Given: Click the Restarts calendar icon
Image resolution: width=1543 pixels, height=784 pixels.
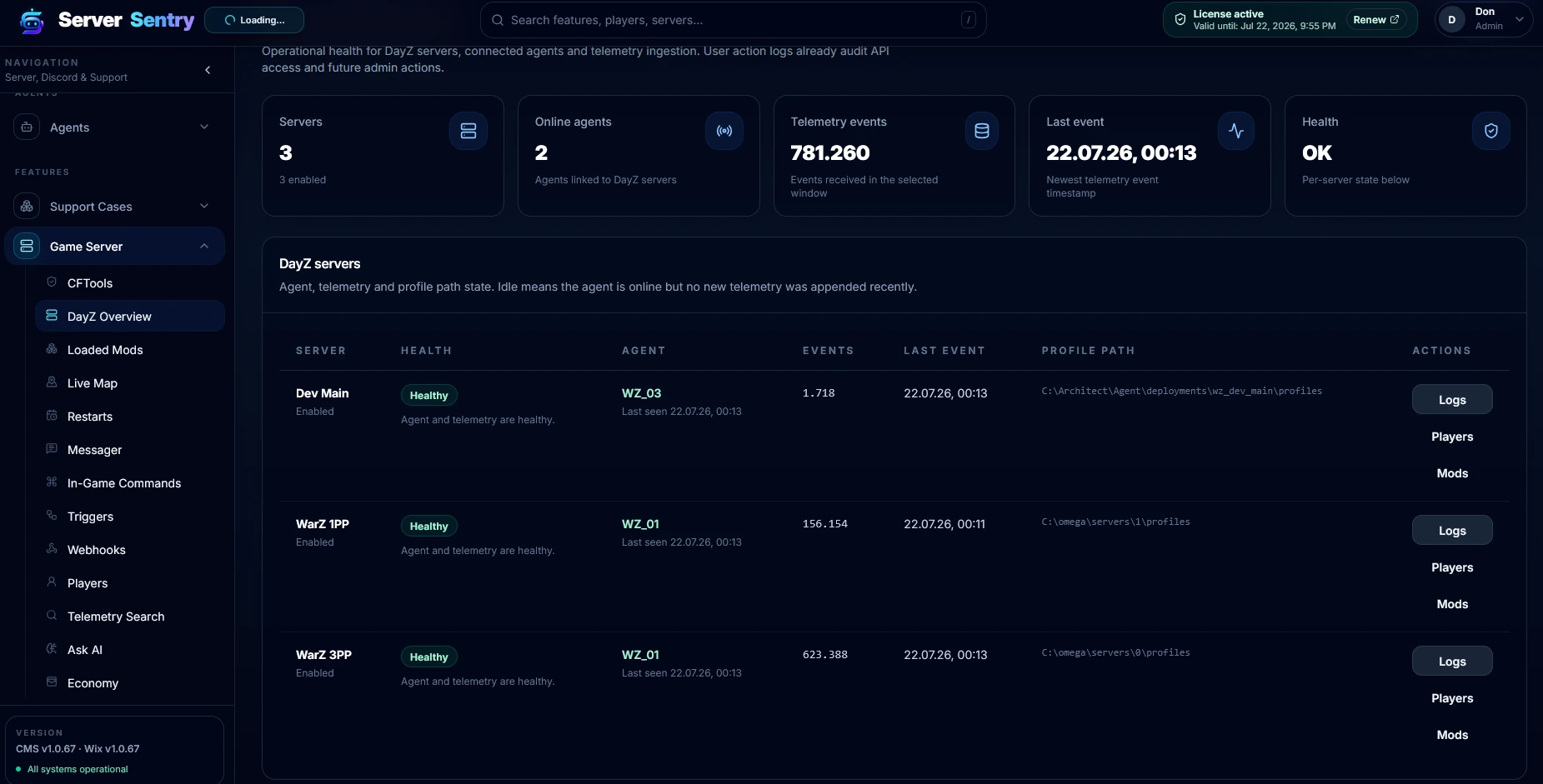Looking at the screenshot, I should coord(52,416).
